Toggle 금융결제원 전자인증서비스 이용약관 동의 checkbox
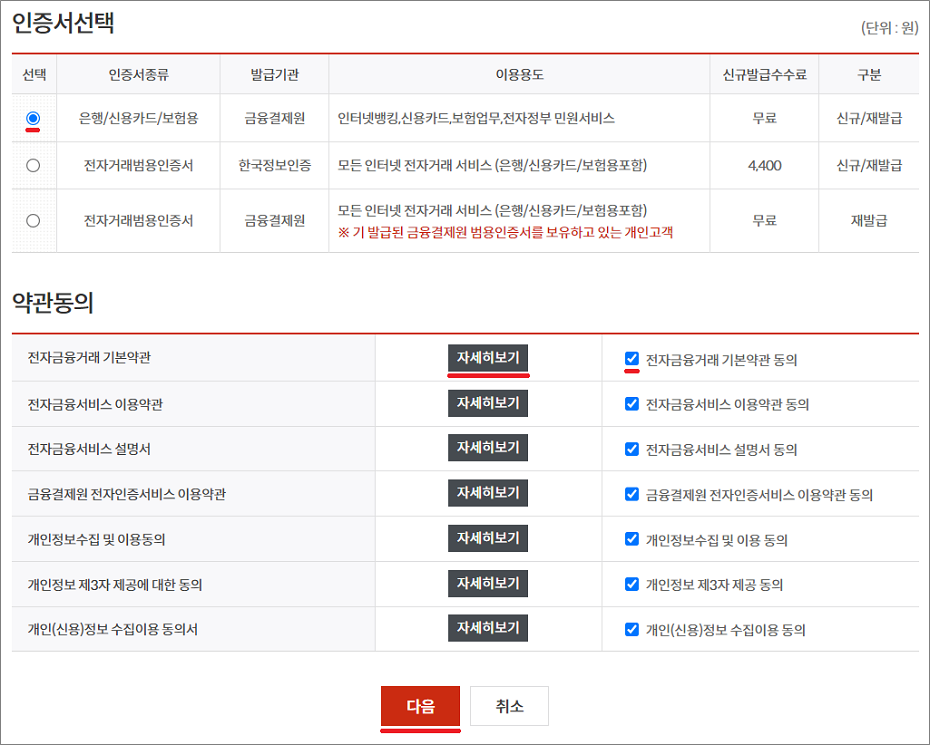Screen dimensions: 930x745 (632, 494)
